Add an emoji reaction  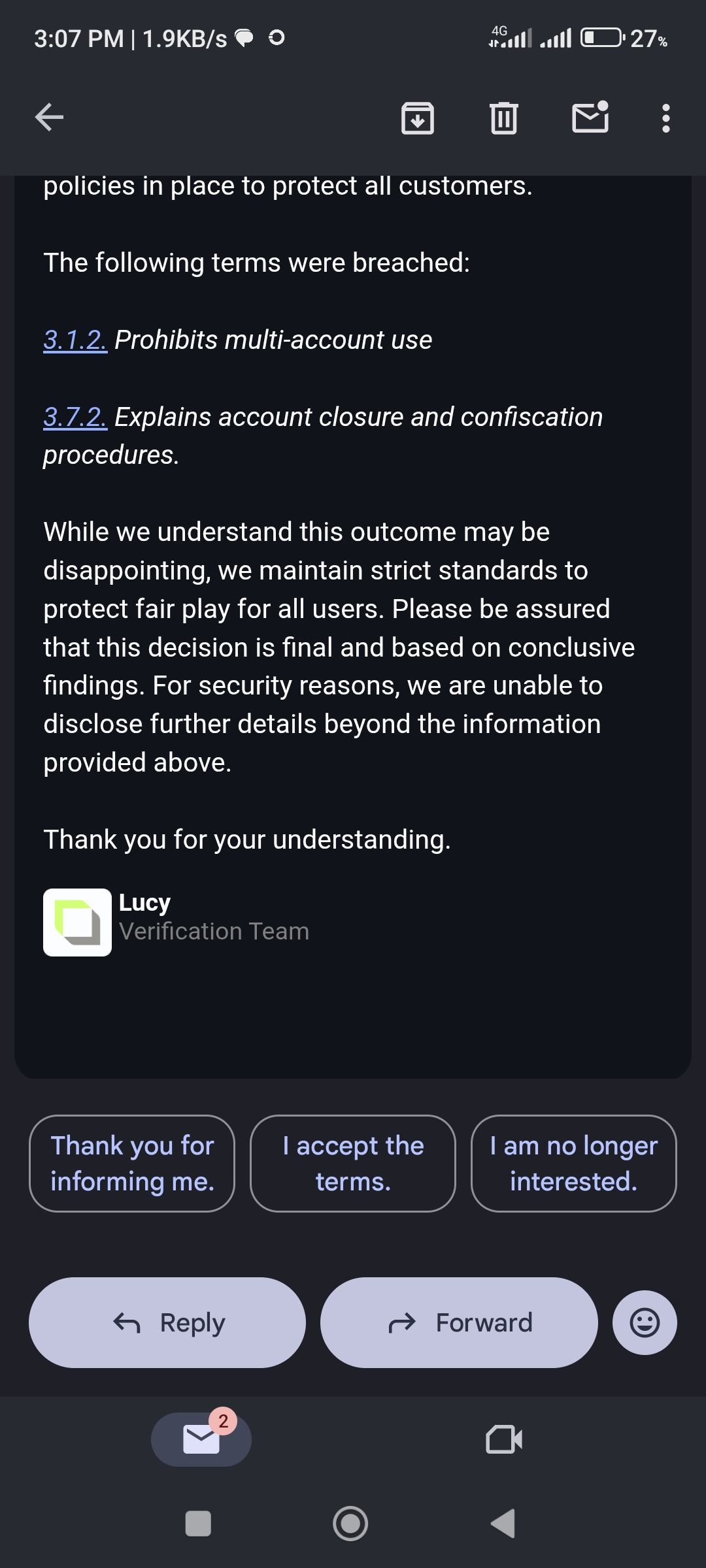[644, 1322]
